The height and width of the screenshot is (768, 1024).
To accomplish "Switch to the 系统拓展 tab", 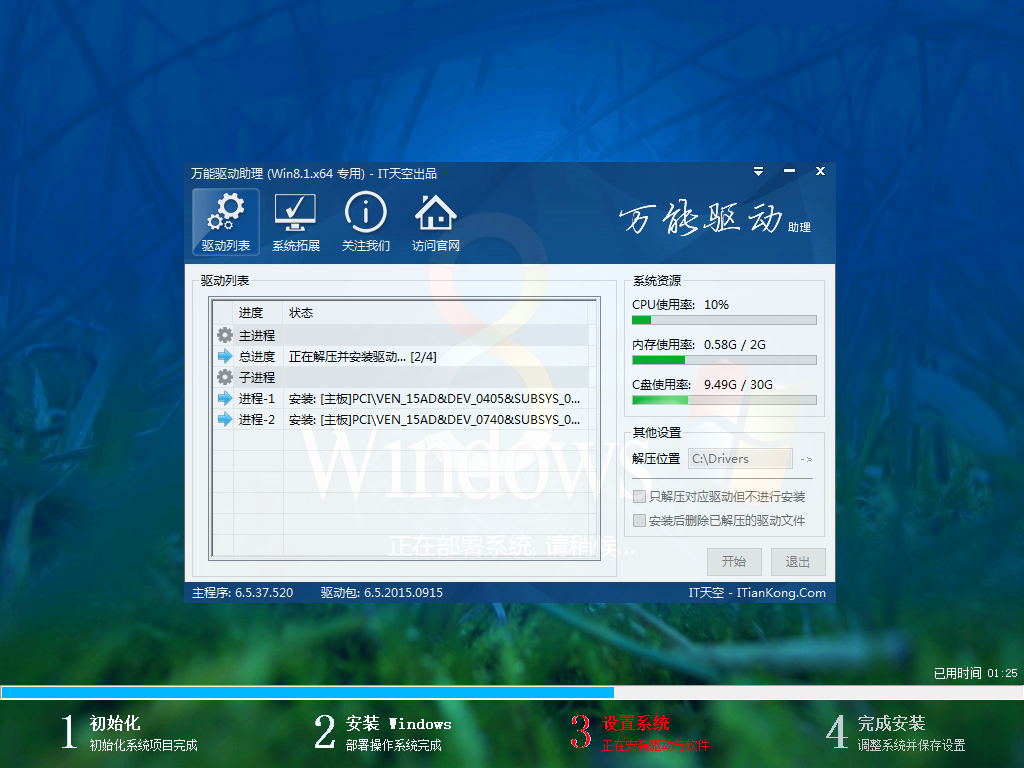I will coord(296,222).
